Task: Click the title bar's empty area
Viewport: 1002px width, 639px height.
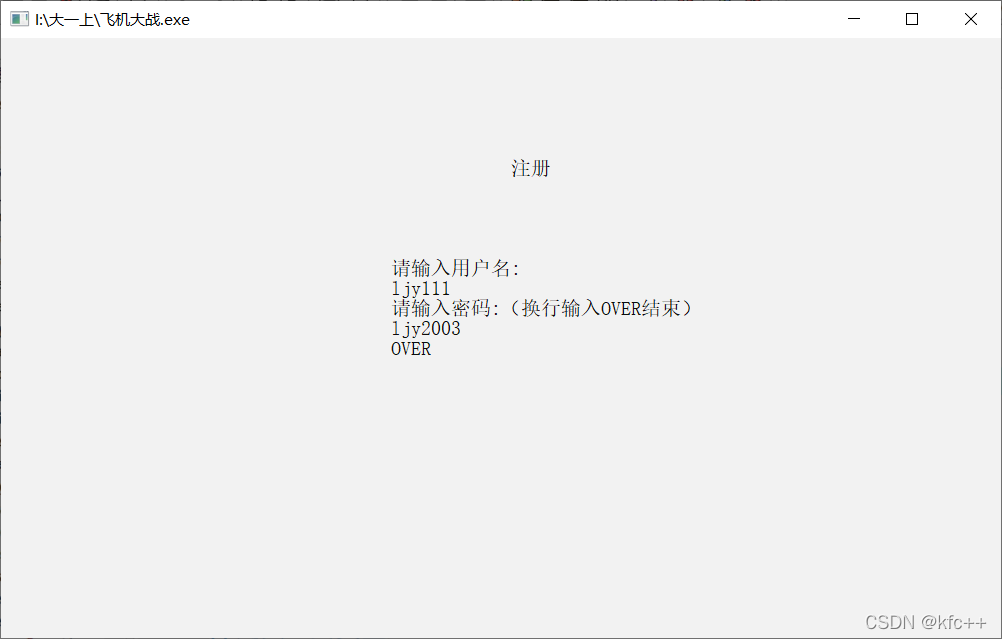Action: click(511, 19)
